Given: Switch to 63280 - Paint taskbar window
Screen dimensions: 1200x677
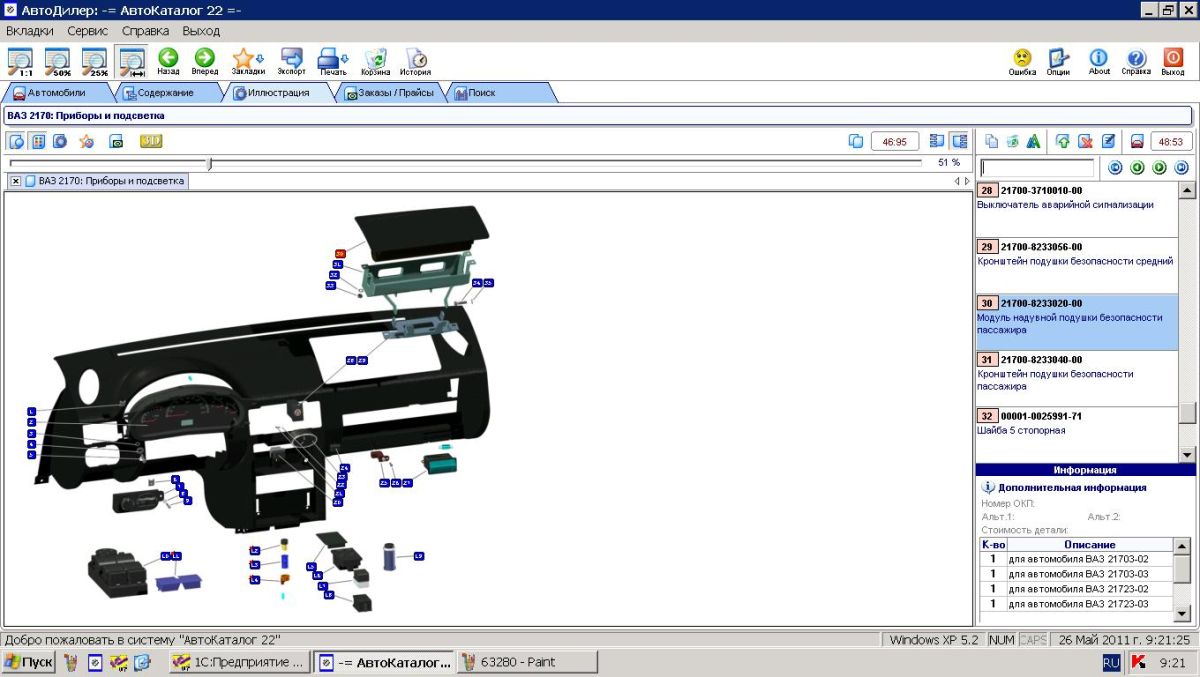Looking at the screenshot, I should coord(527,662).
